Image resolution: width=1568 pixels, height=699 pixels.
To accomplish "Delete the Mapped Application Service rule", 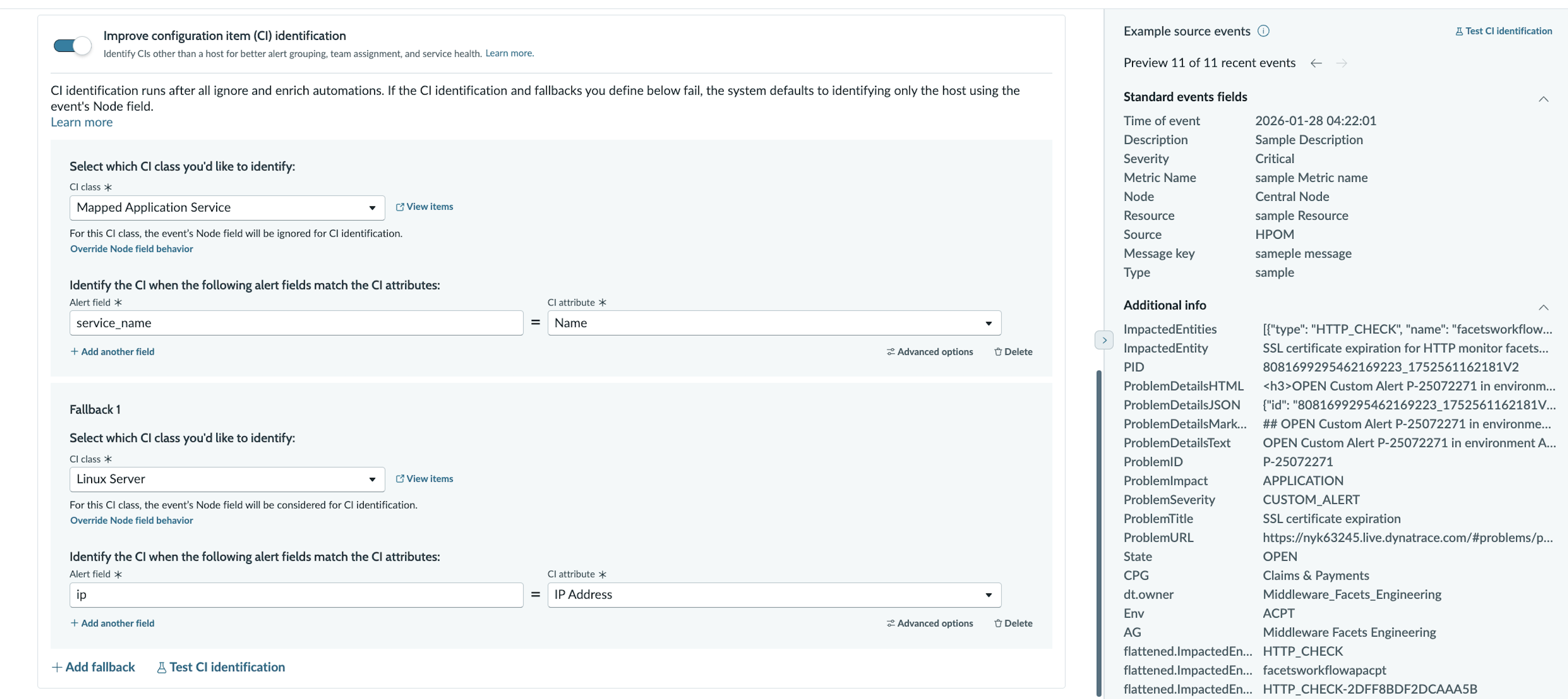I will 1013,352.
